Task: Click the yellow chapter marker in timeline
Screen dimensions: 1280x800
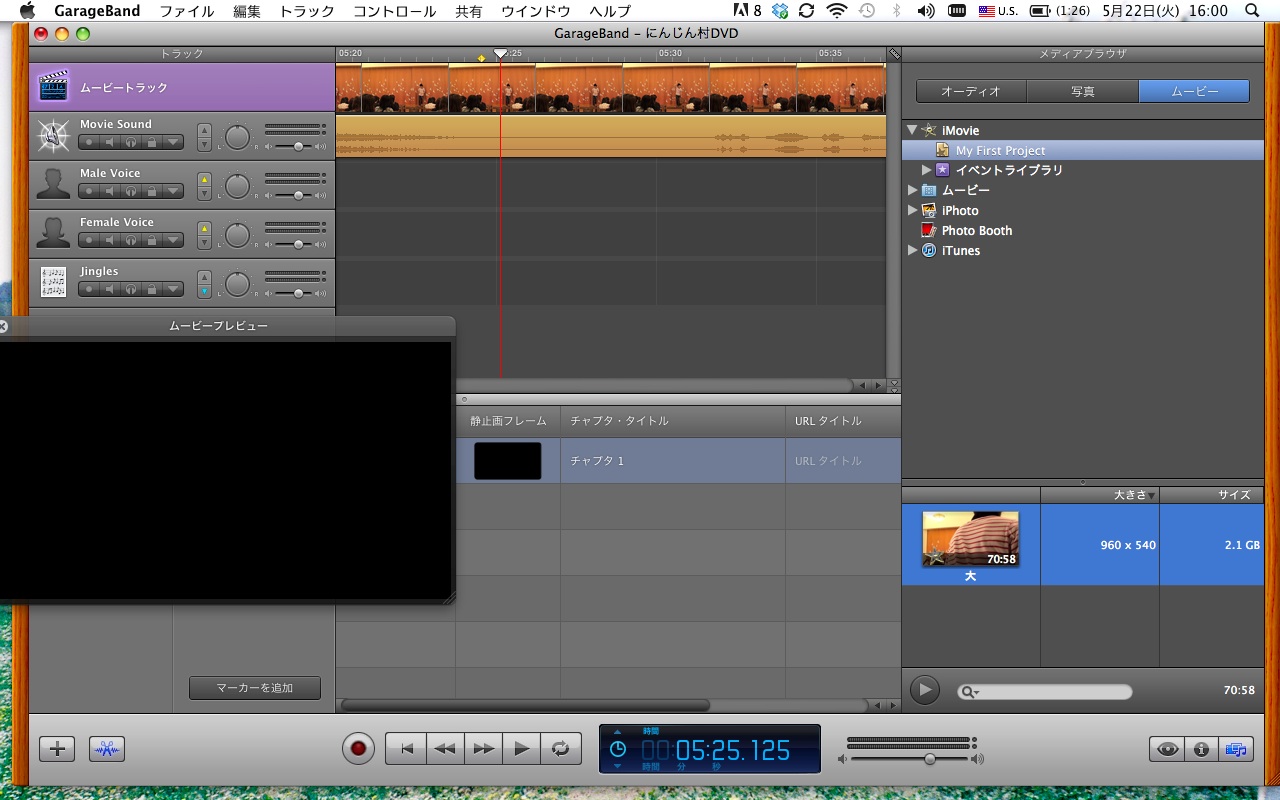Action: click(x=481, y=58)
